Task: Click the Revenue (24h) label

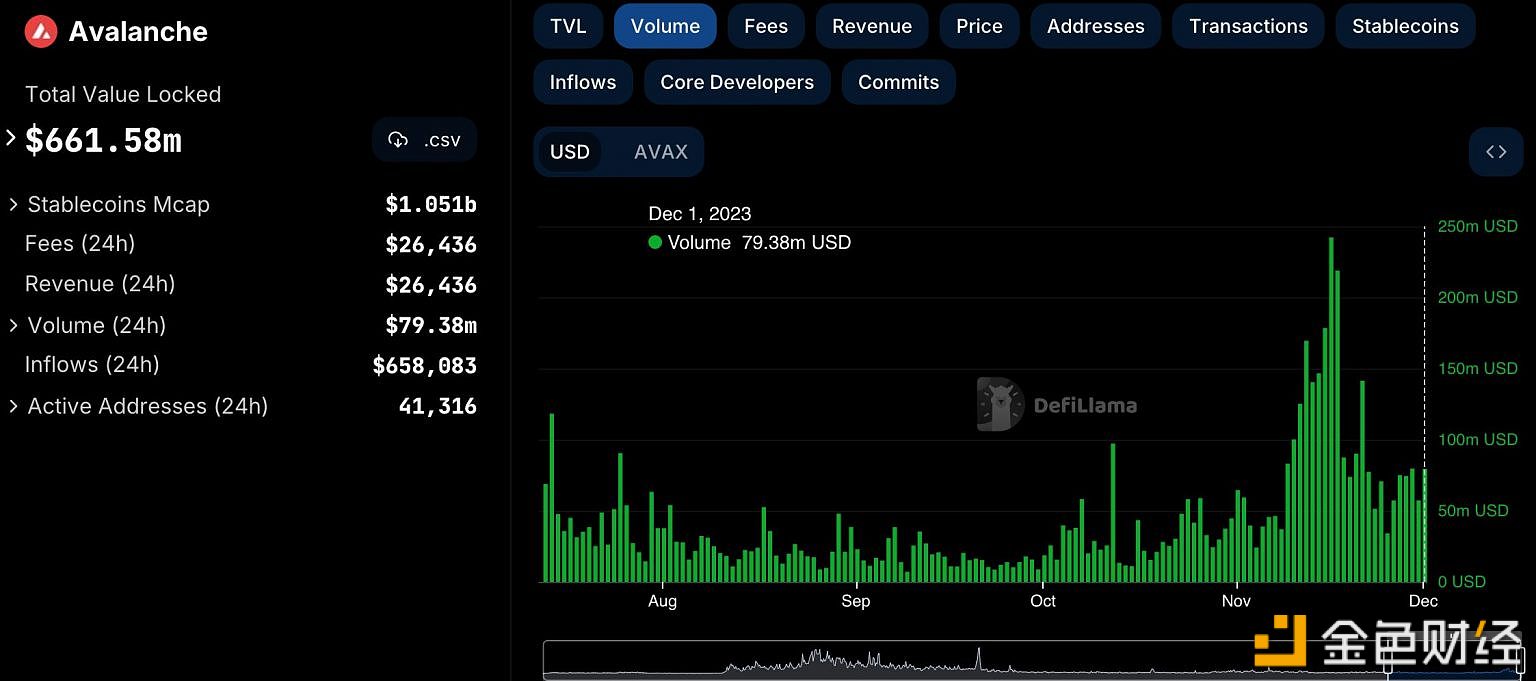Action: coord(100,284)
